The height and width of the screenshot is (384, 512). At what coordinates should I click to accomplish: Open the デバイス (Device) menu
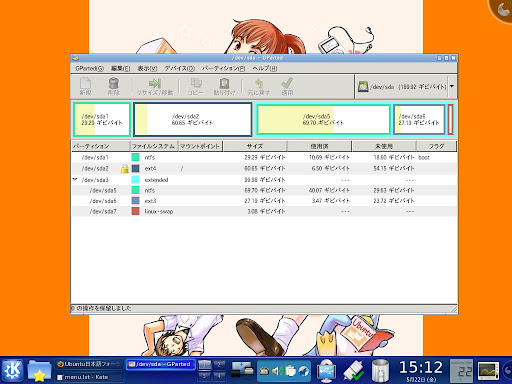pos(179,68)
